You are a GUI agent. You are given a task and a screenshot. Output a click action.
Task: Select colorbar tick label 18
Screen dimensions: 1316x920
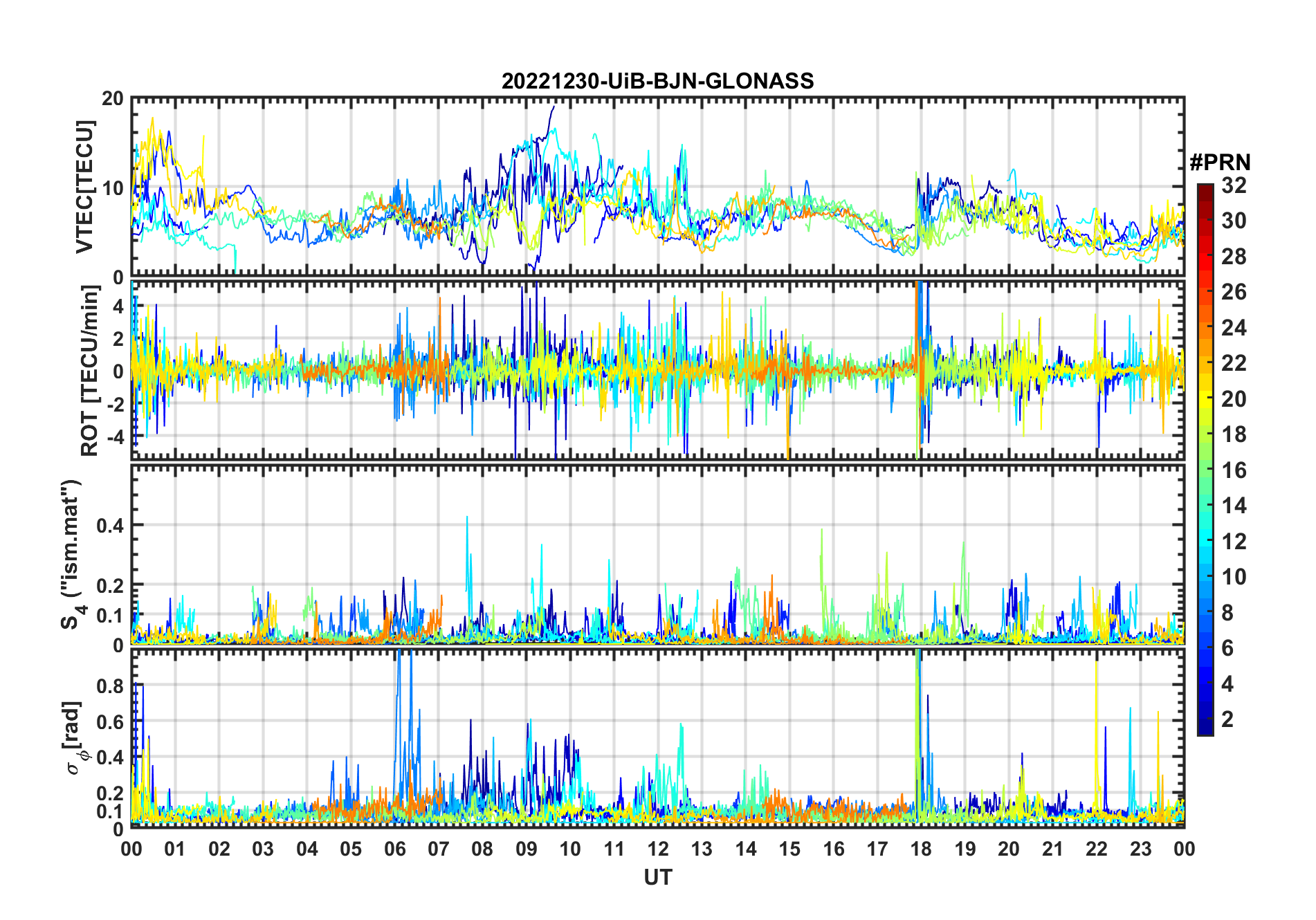click(x=1234, y=434)
